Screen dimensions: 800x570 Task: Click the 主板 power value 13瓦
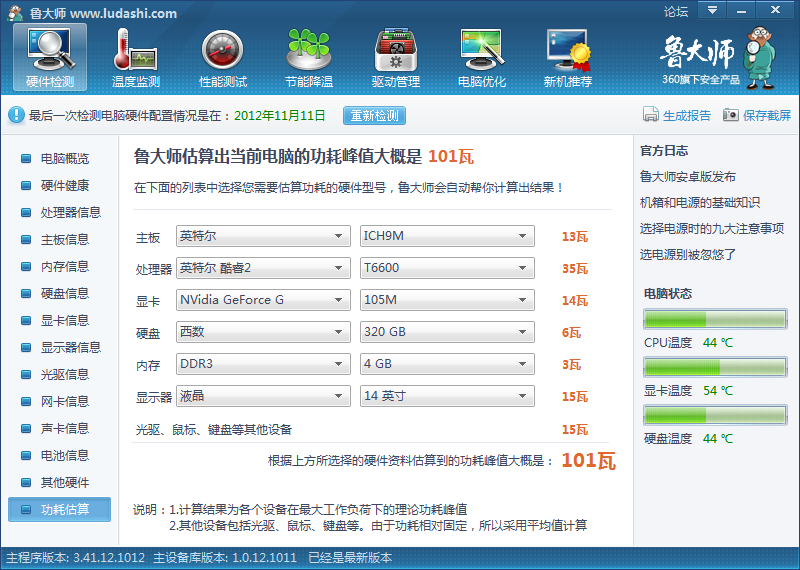(575, 236)
